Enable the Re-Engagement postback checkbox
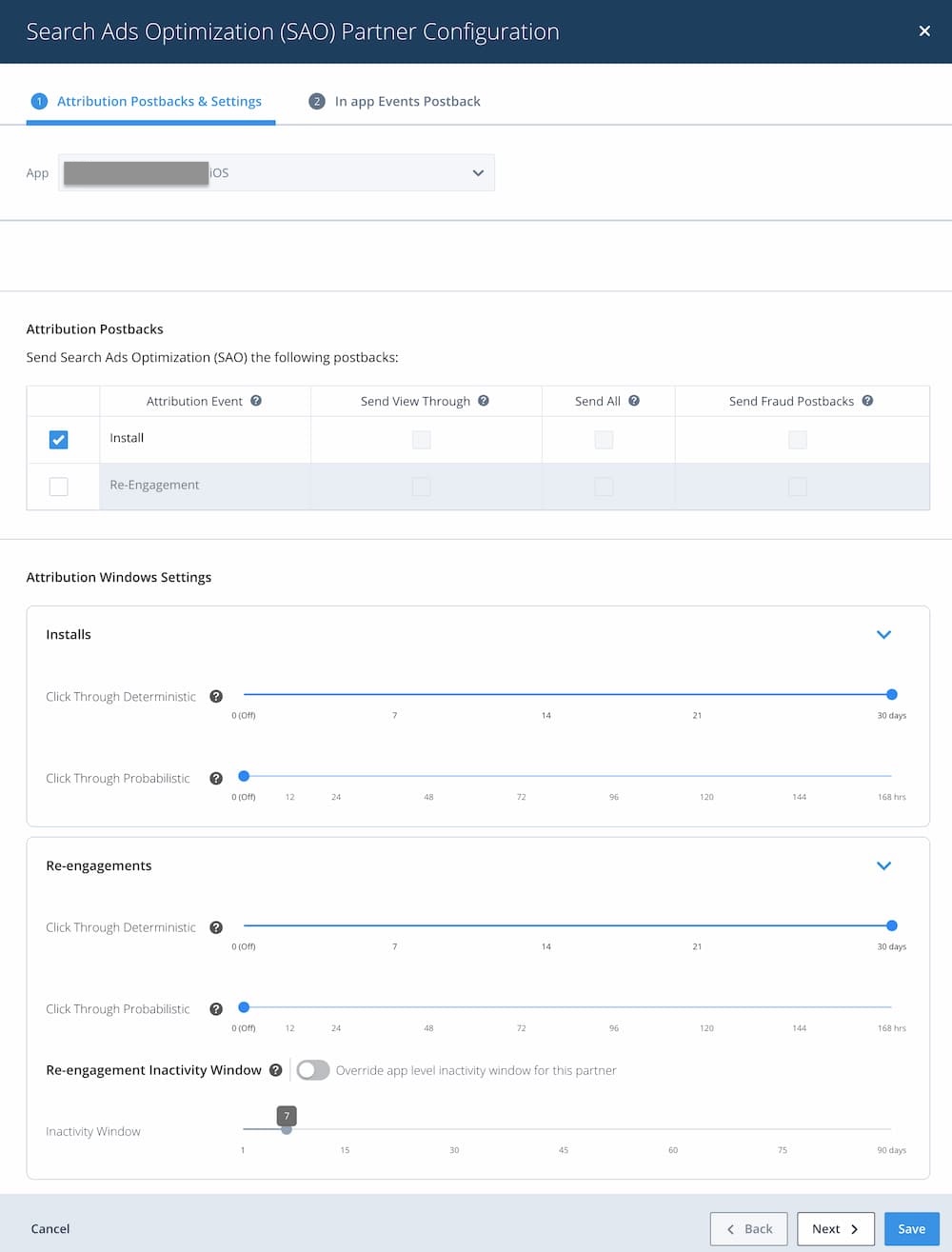 click(x=58, y=486)
